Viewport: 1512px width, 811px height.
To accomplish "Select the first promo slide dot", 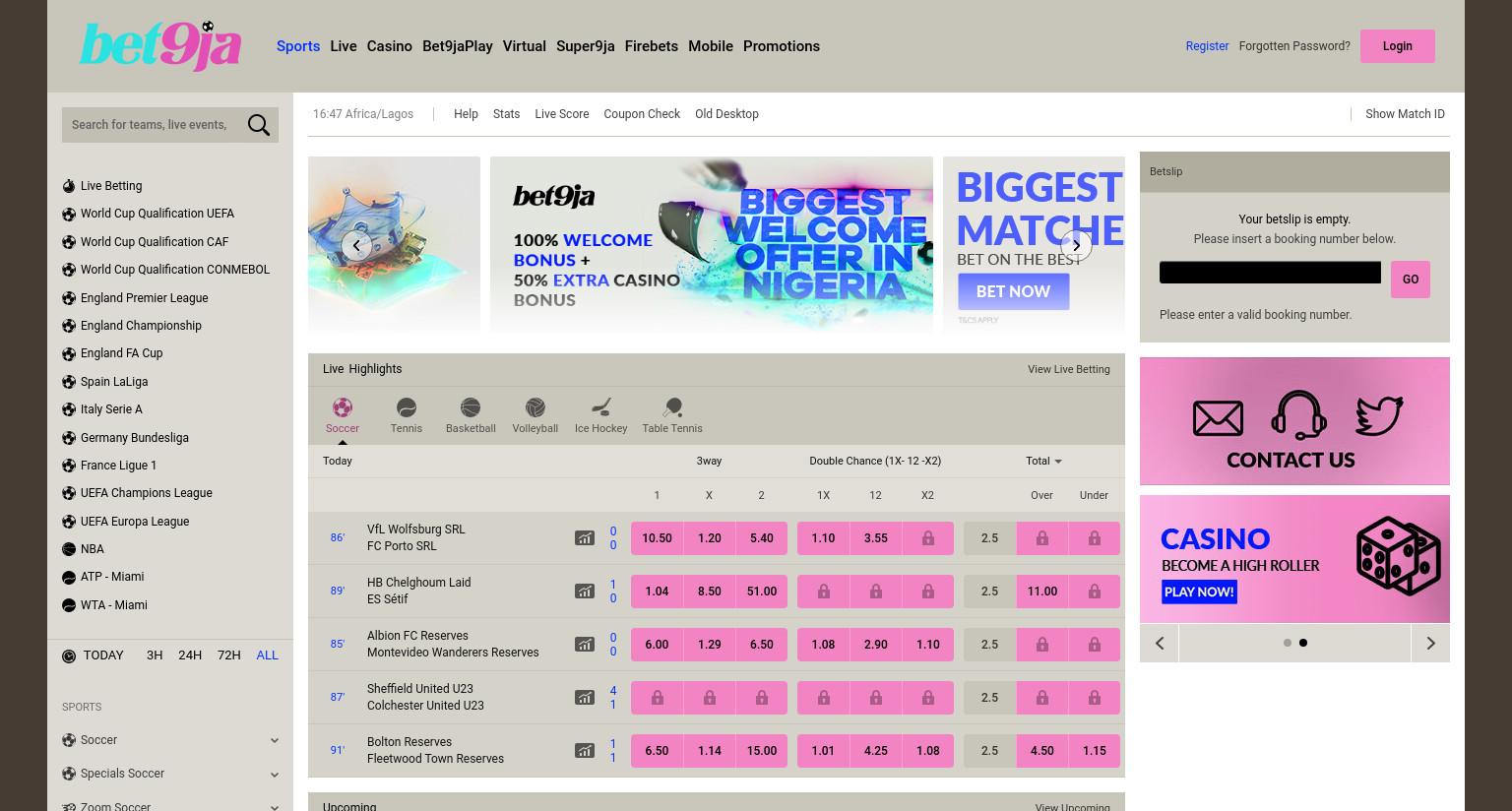I will tap(1288, 643).
